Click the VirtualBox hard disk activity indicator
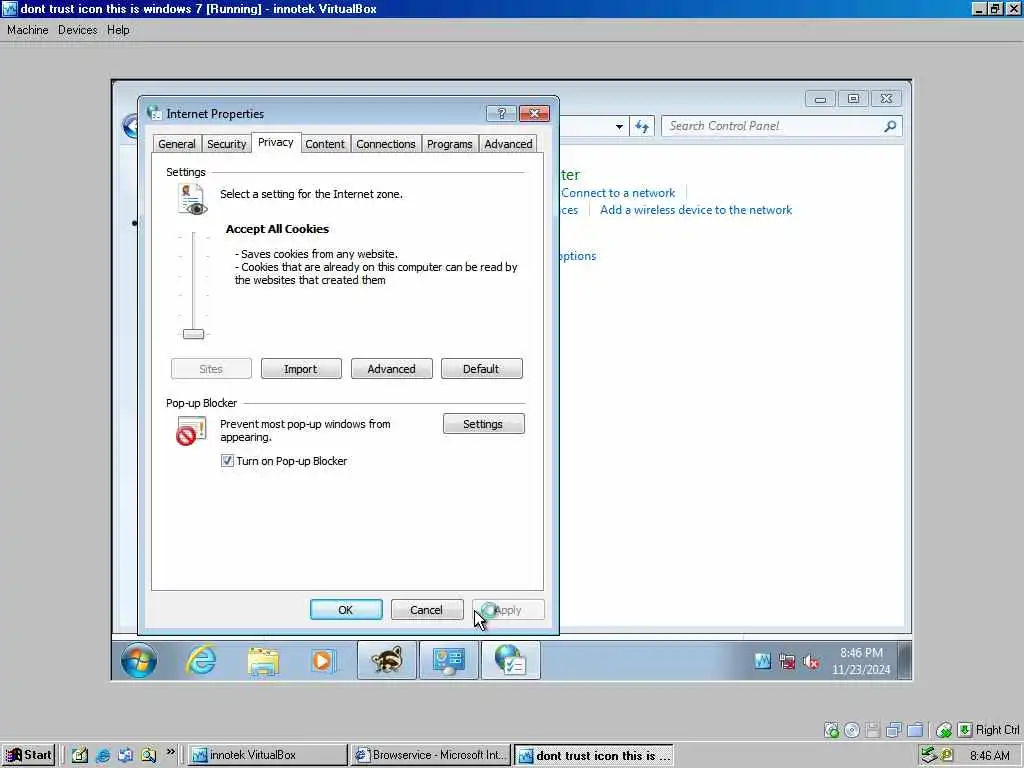 point(831,730)
